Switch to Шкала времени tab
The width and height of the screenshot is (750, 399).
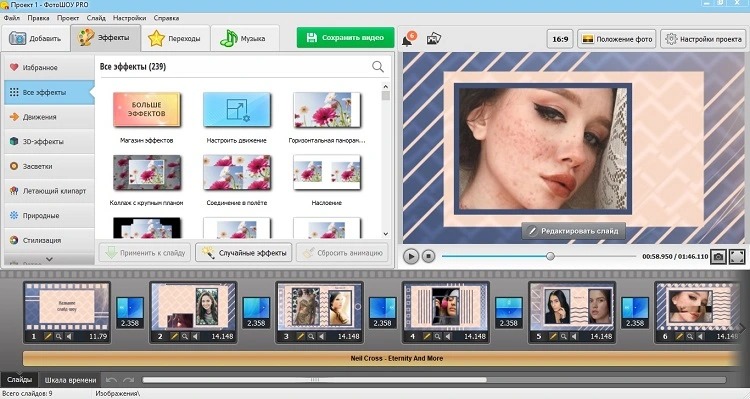tap(70, 380)
